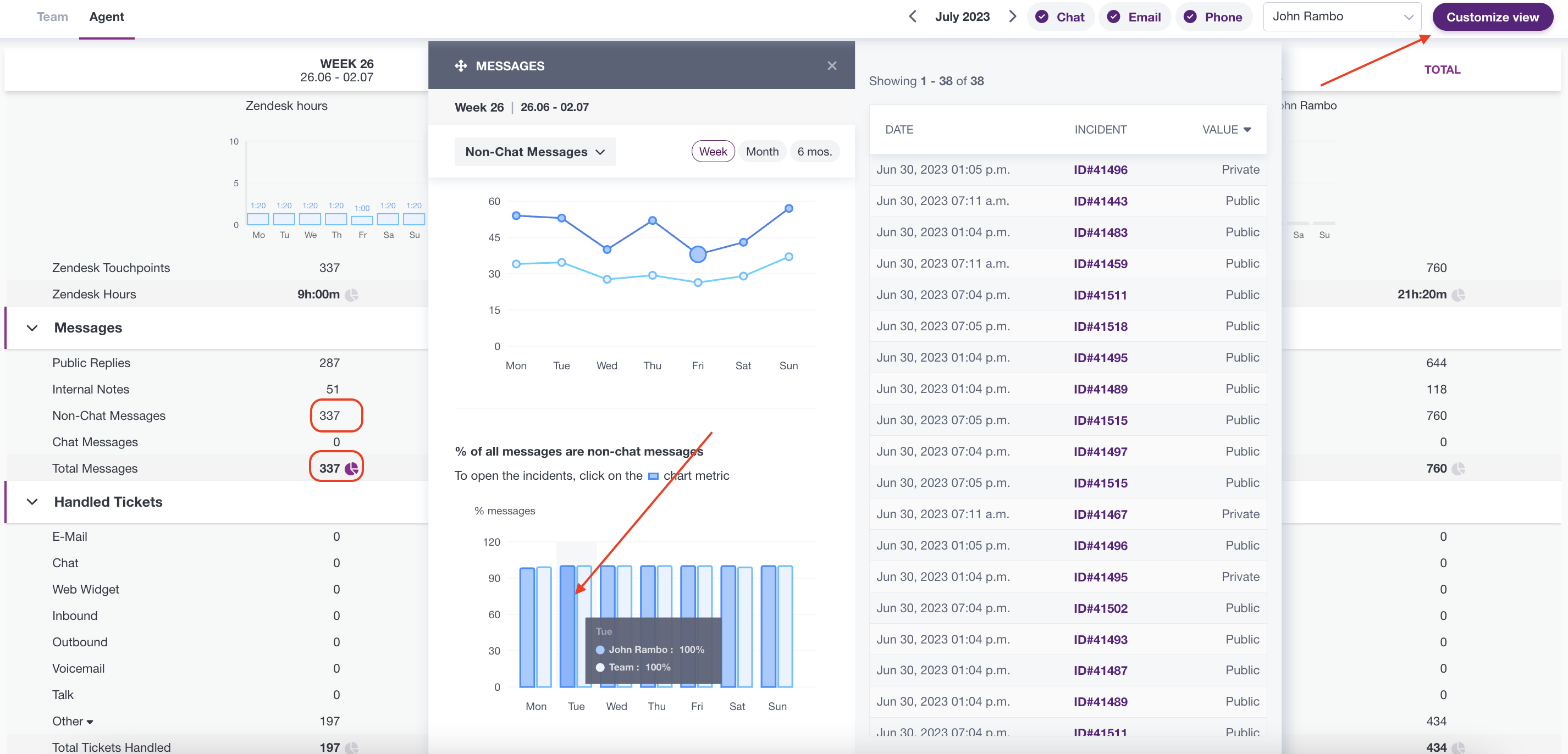Open pie chart icon beside total messages 760

(x=1458, y=469)
